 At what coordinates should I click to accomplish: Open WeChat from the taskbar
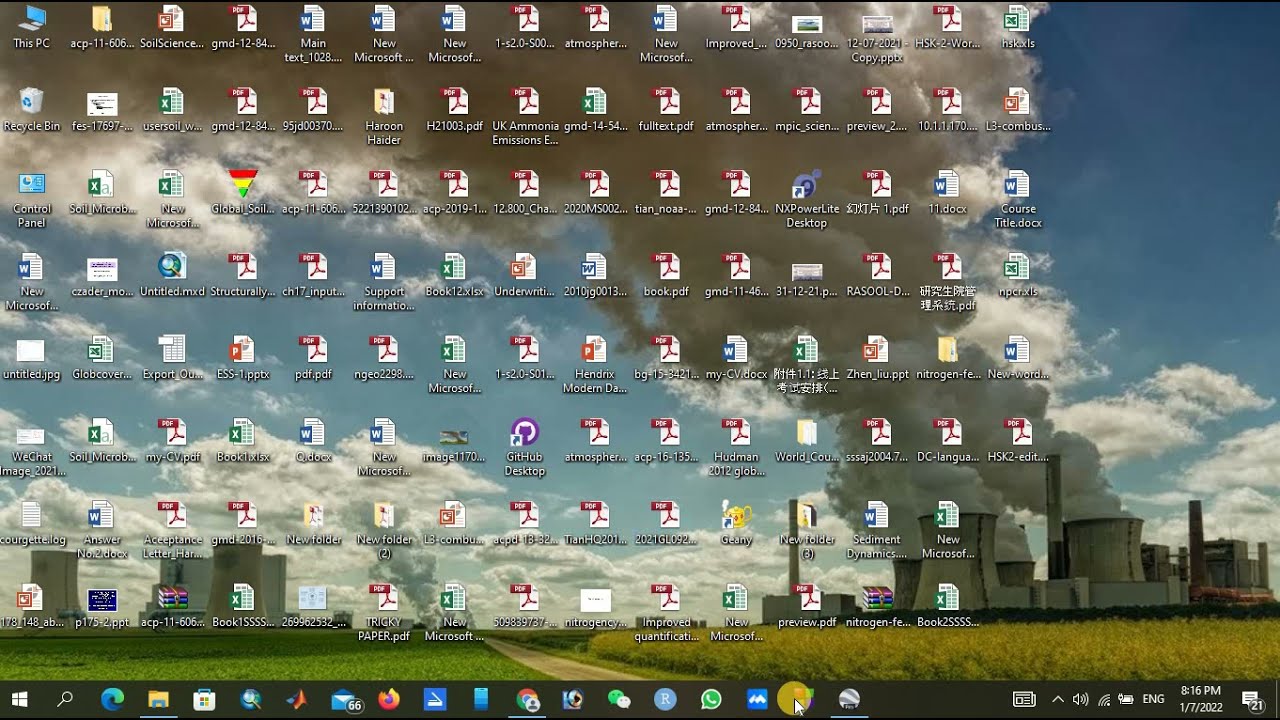[x=619, y=699]
